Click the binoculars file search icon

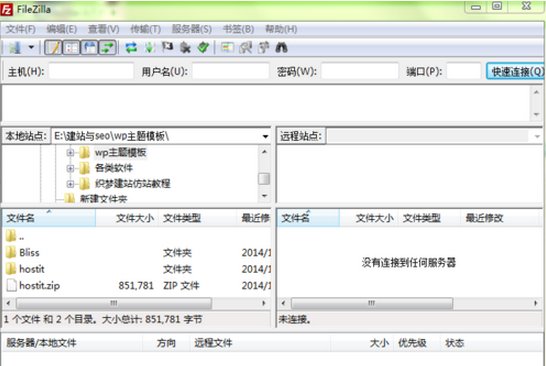281,47
